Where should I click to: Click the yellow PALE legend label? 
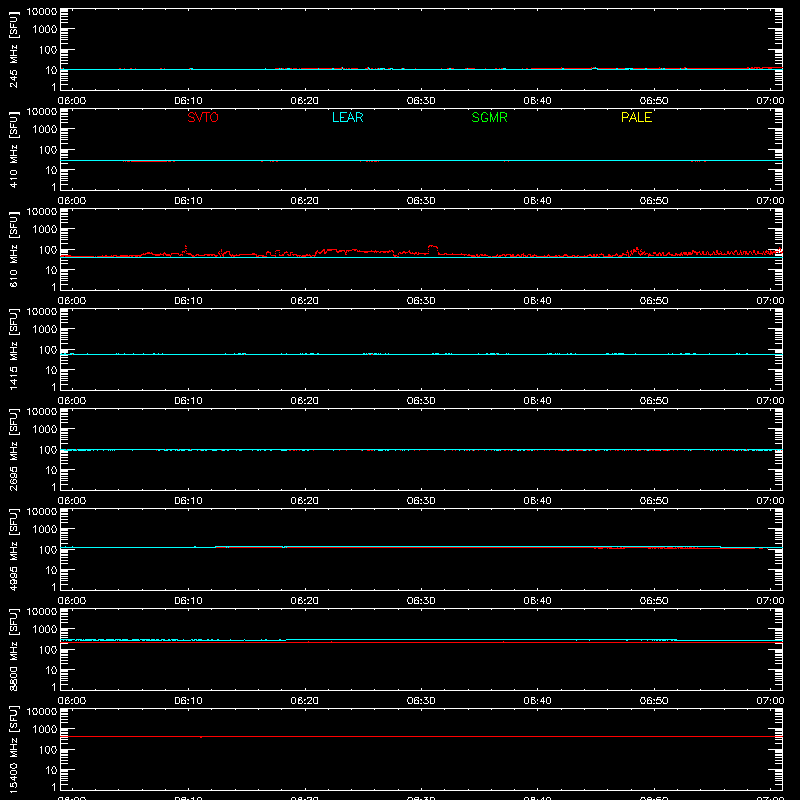point(636,117)
